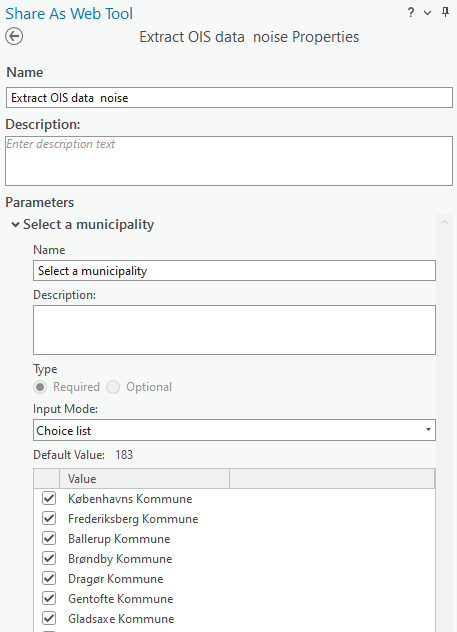Click scroll-up arrow in Parameters section
Image resolution: width=457 pixels, height=632 pixels.
[x=445, y=222]
